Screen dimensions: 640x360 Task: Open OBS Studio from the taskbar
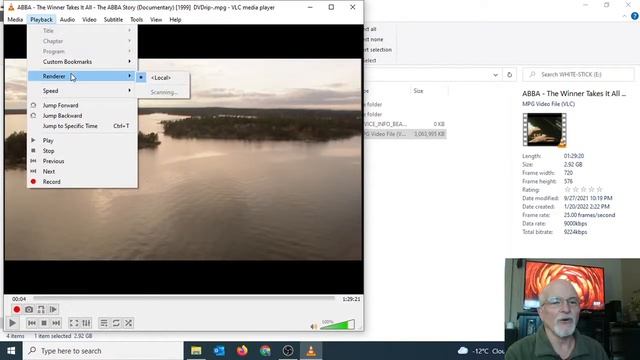pyautogui.click(x=288, y=351)
